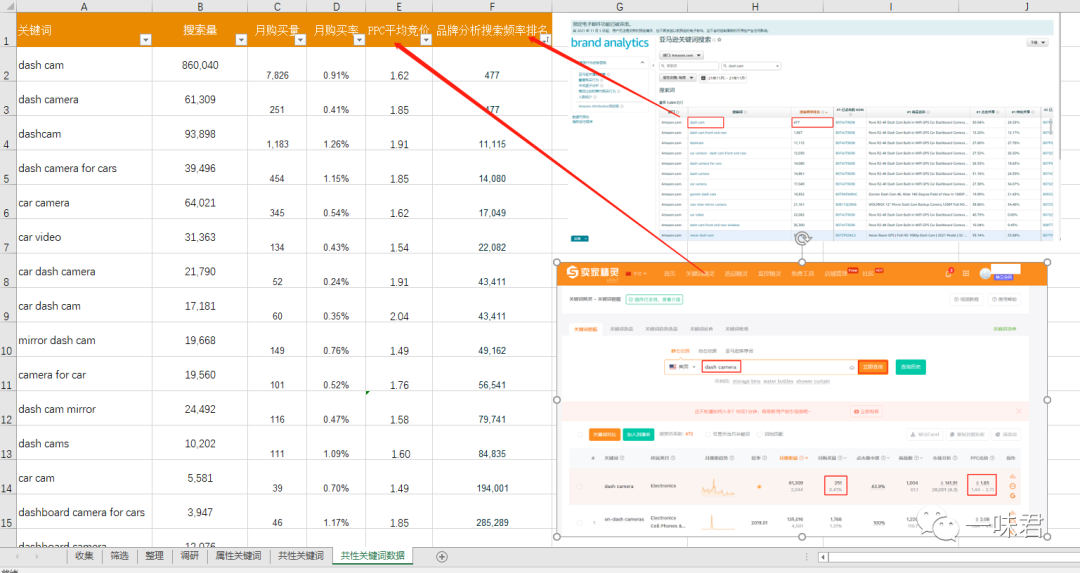Click monthly purchases cell 7,826
Screen dimensions: 1080x573
pyautogui.click(x=277, y=65)
